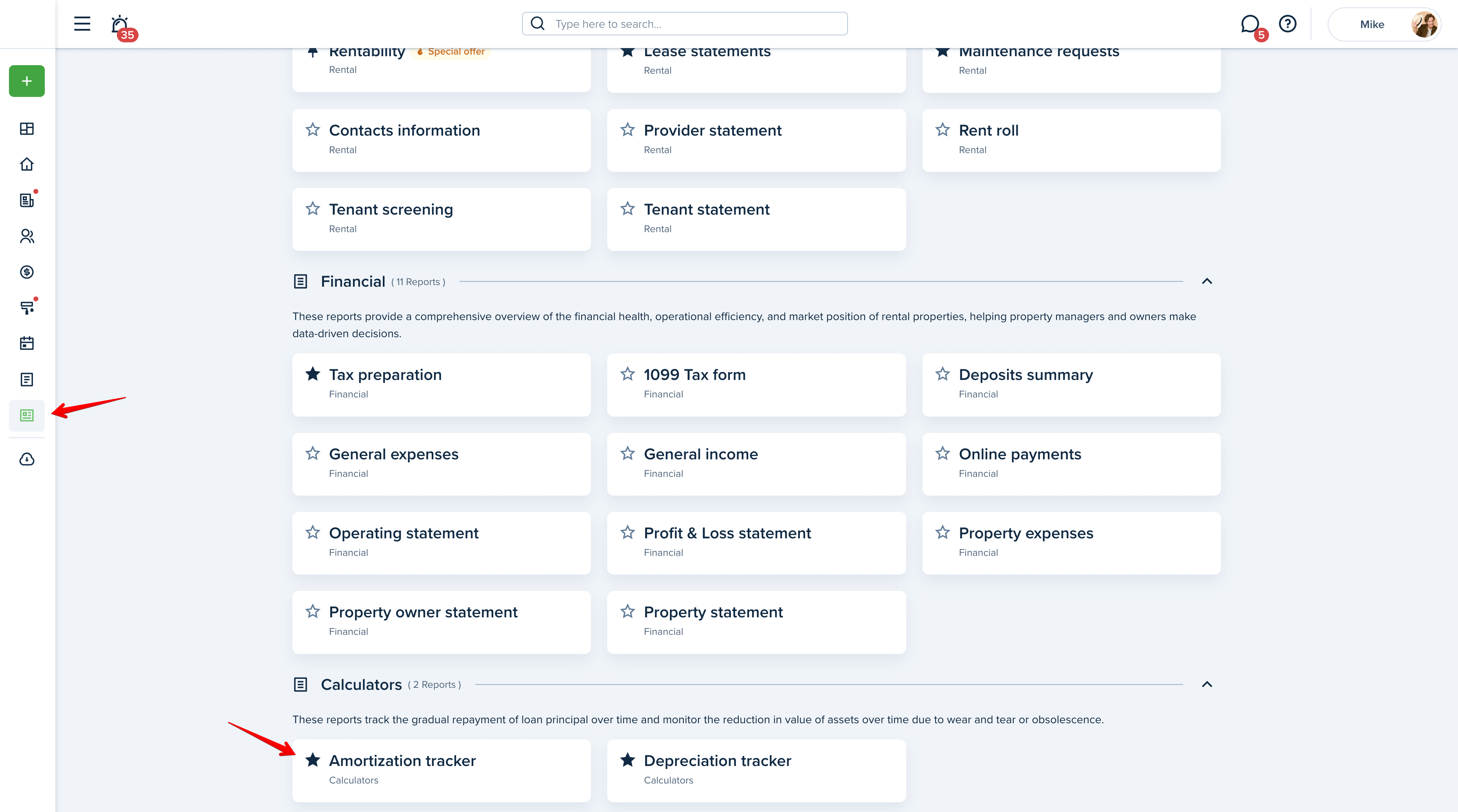1458x812 pixels.
Task: Click the '( 11 Reports )' count text
Action: tap(418, 282)
